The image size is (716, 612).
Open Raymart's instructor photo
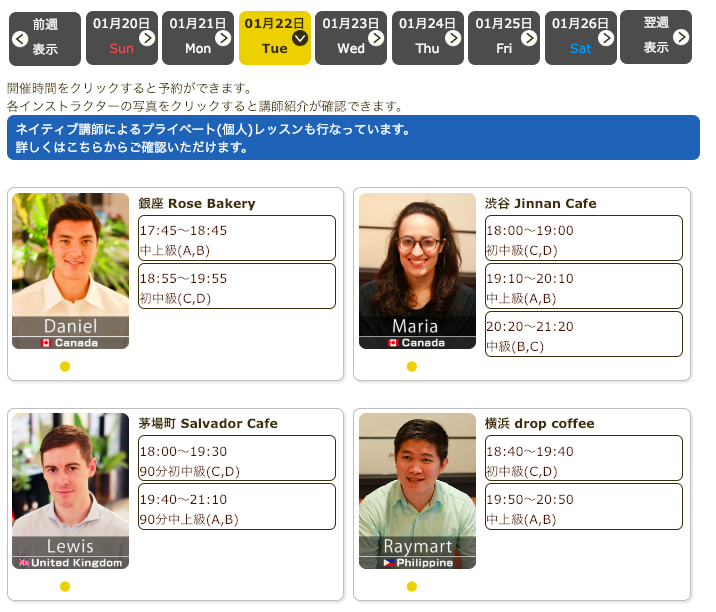pos(417,480)
